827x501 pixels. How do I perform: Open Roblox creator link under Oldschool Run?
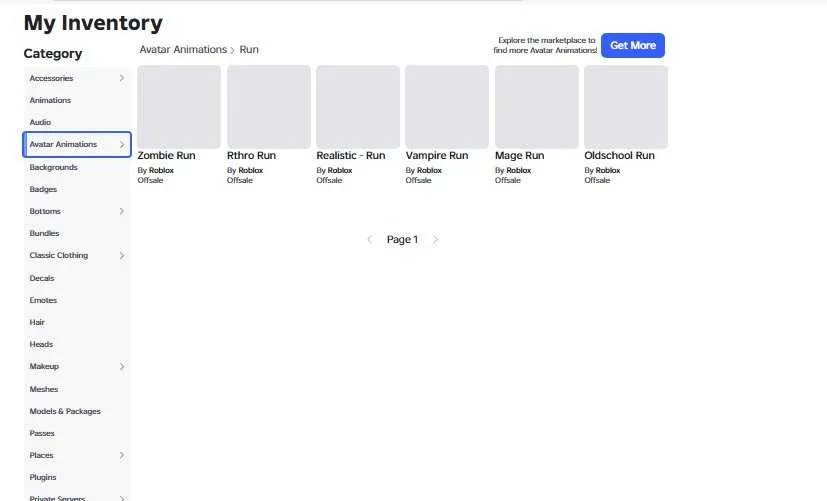[608, 170]
